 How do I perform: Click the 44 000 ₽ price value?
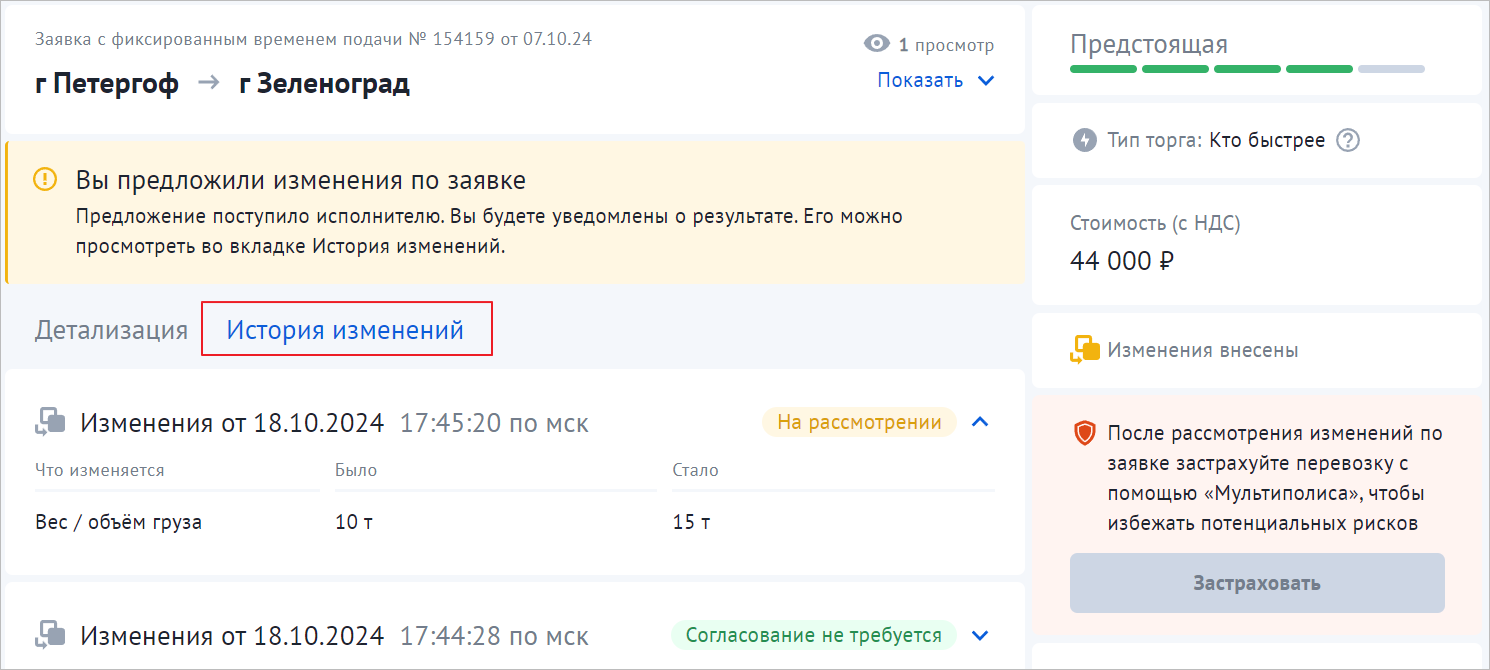click(1122, 262)
